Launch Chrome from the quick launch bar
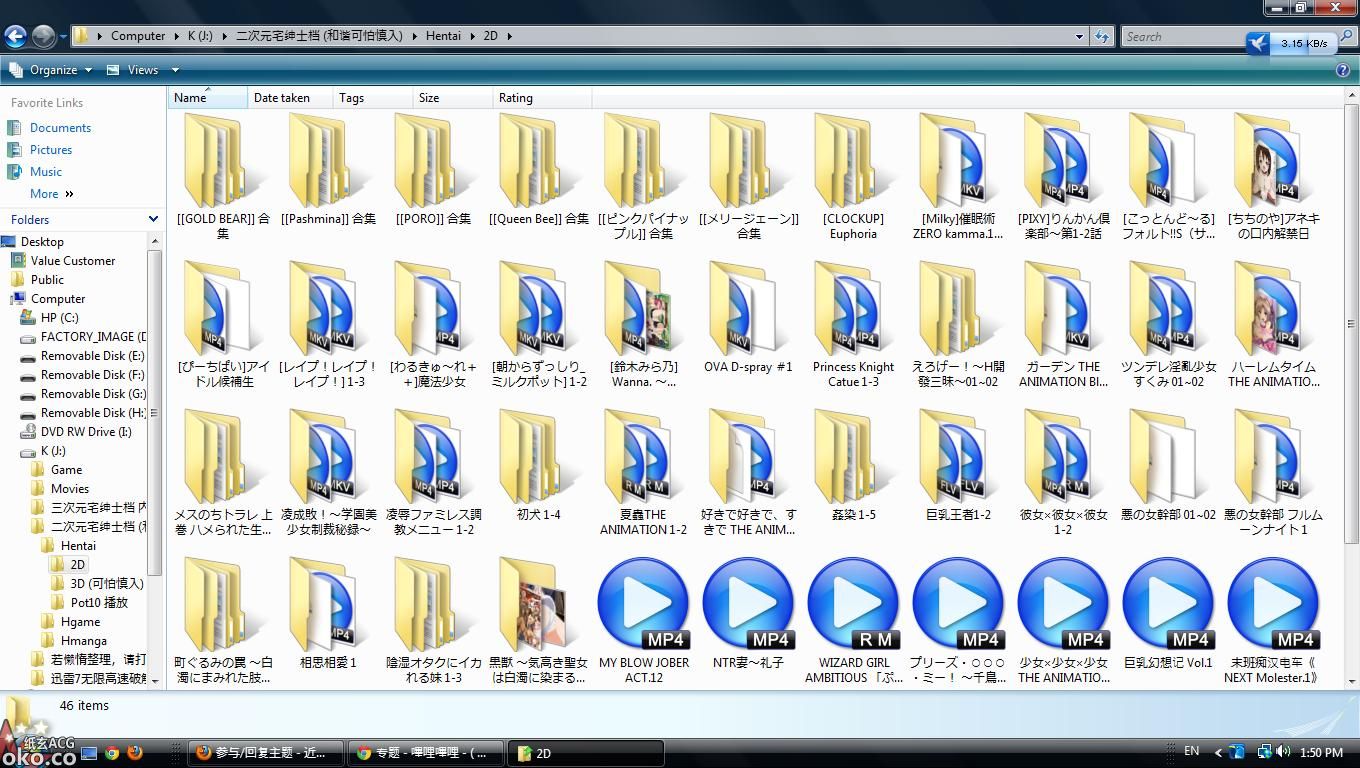 tap(112, 753)
